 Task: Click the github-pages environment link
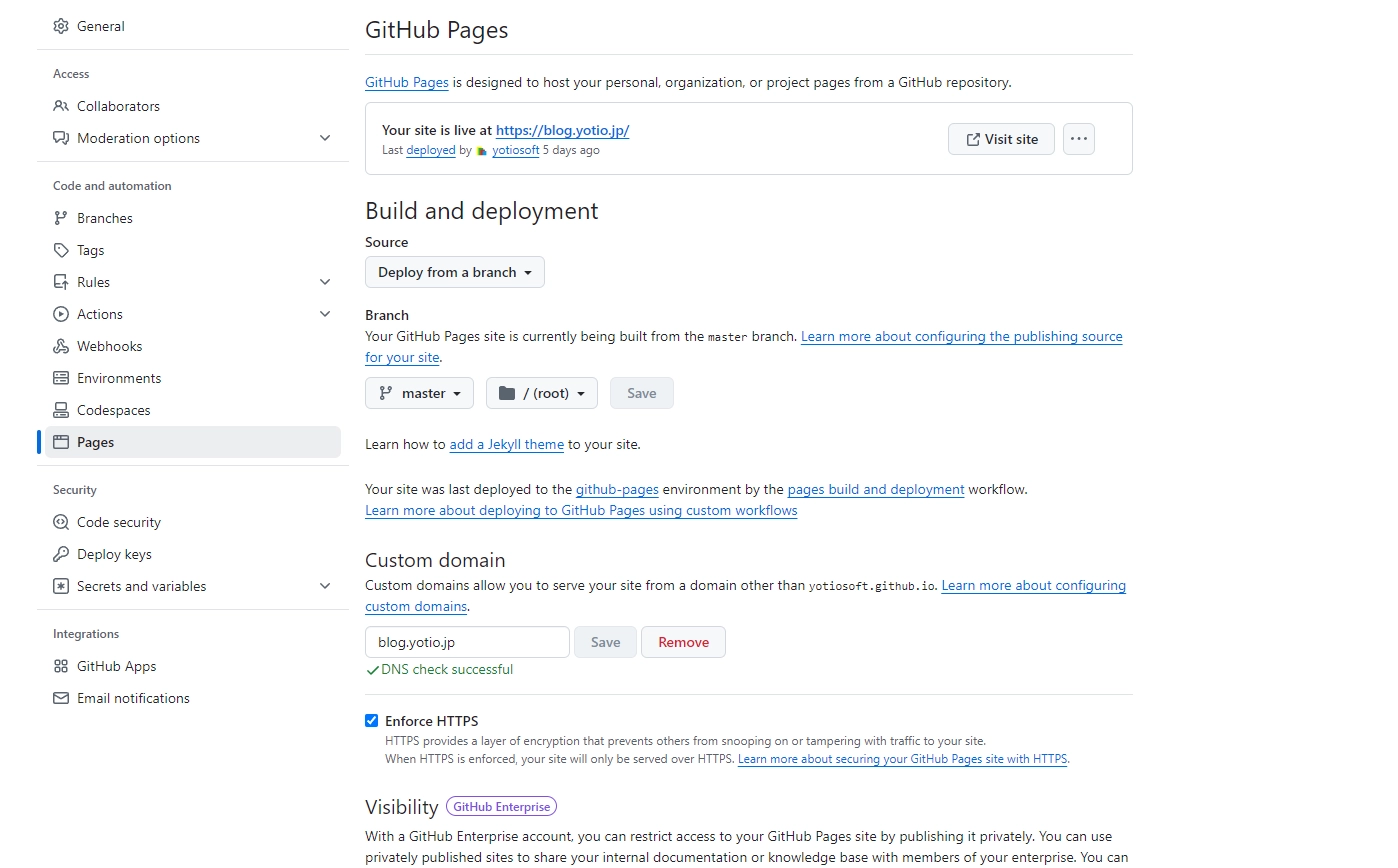pos(617,489)
